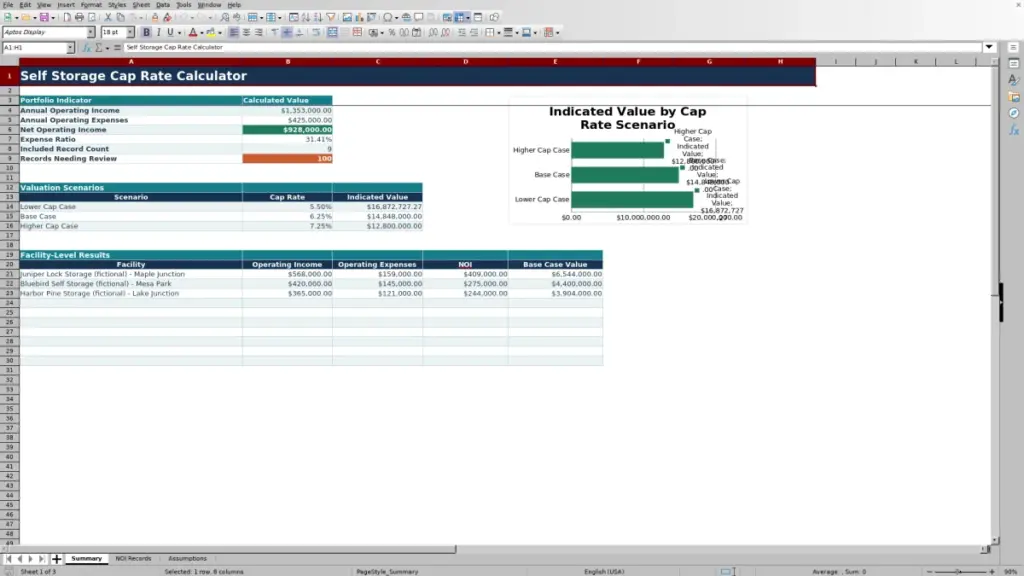Screen dimensions: 1024x576
Task: Toggle Wrap Text button
Action: pyautogui.click(x=316, y=32)
